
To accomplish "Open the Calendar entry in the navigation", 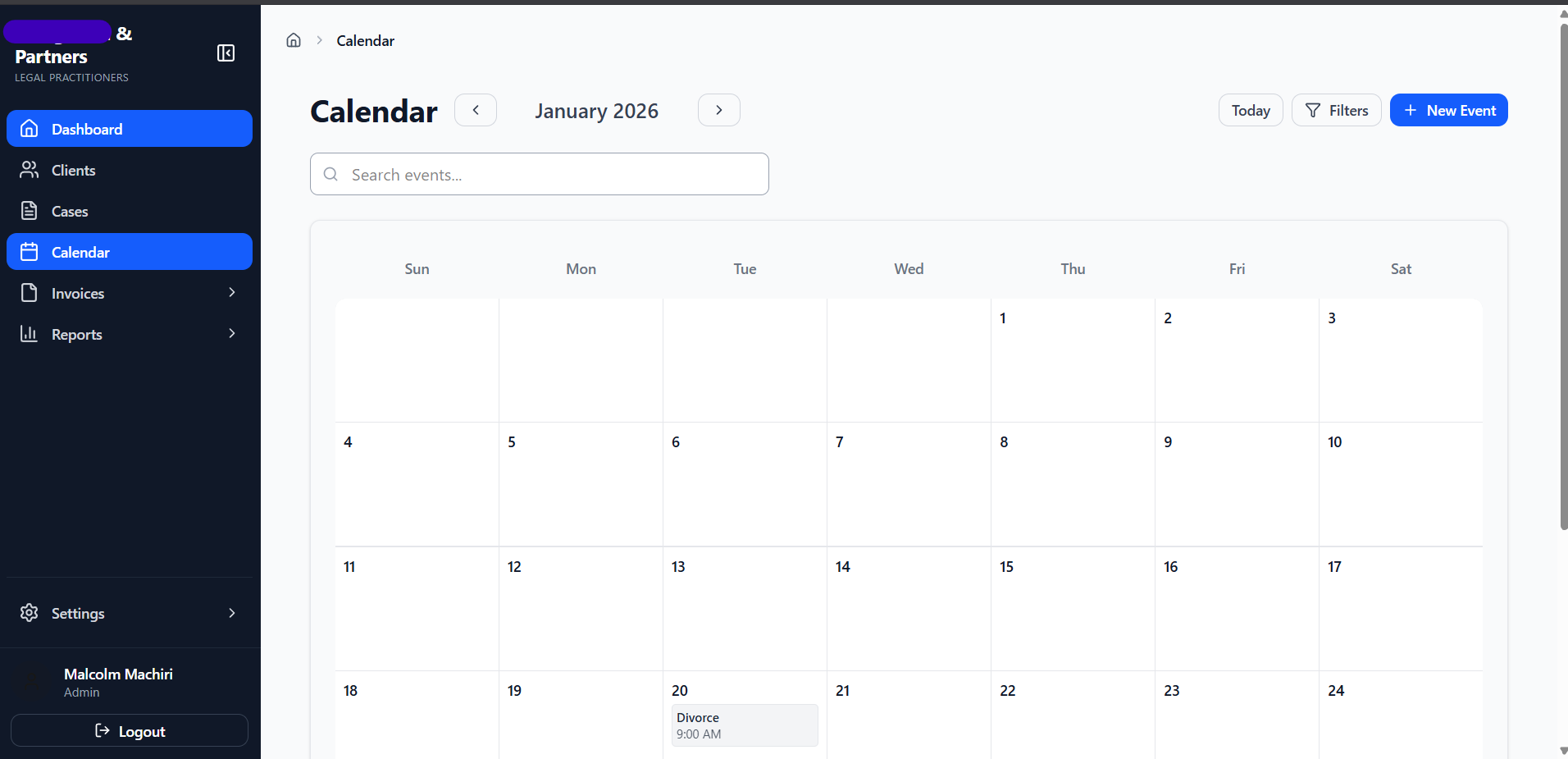I will pos(80,251).
